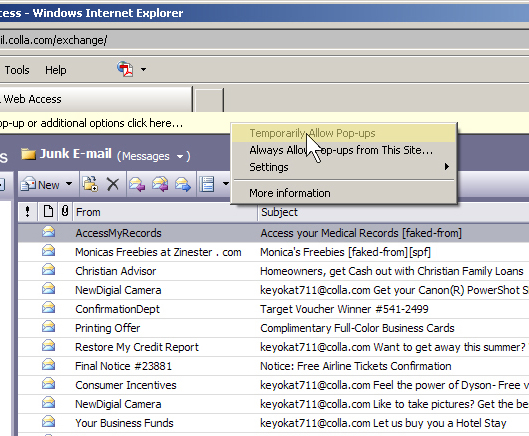This screenshot has width=529, height=436.
Task: Click subject 'Notice: Free Airline Tickets Confirmation'
Action: (356, 366)
